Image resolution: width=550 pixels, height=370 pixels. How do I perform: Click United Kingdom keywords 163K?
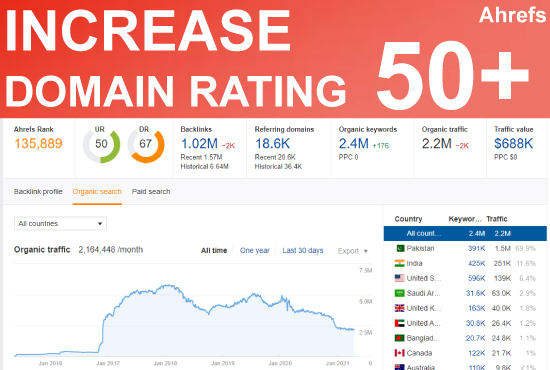(476, 308)
